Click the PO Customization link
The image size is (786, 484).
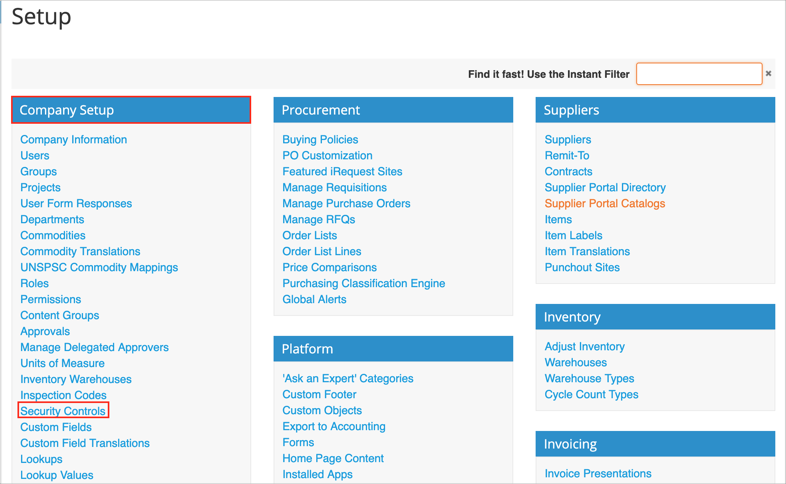(327, 156)
